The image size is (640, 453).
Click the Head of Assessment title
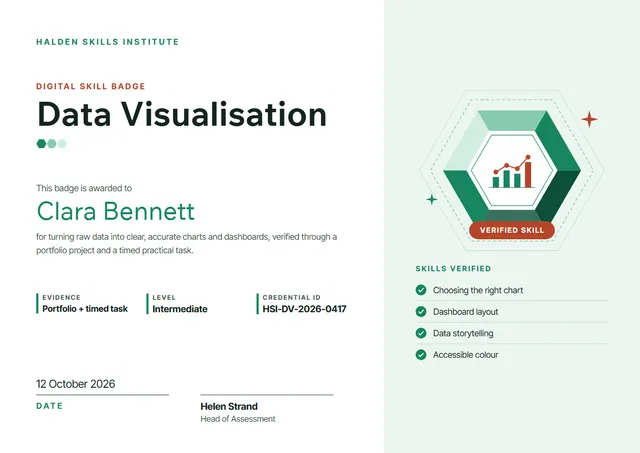pos(238,419)
